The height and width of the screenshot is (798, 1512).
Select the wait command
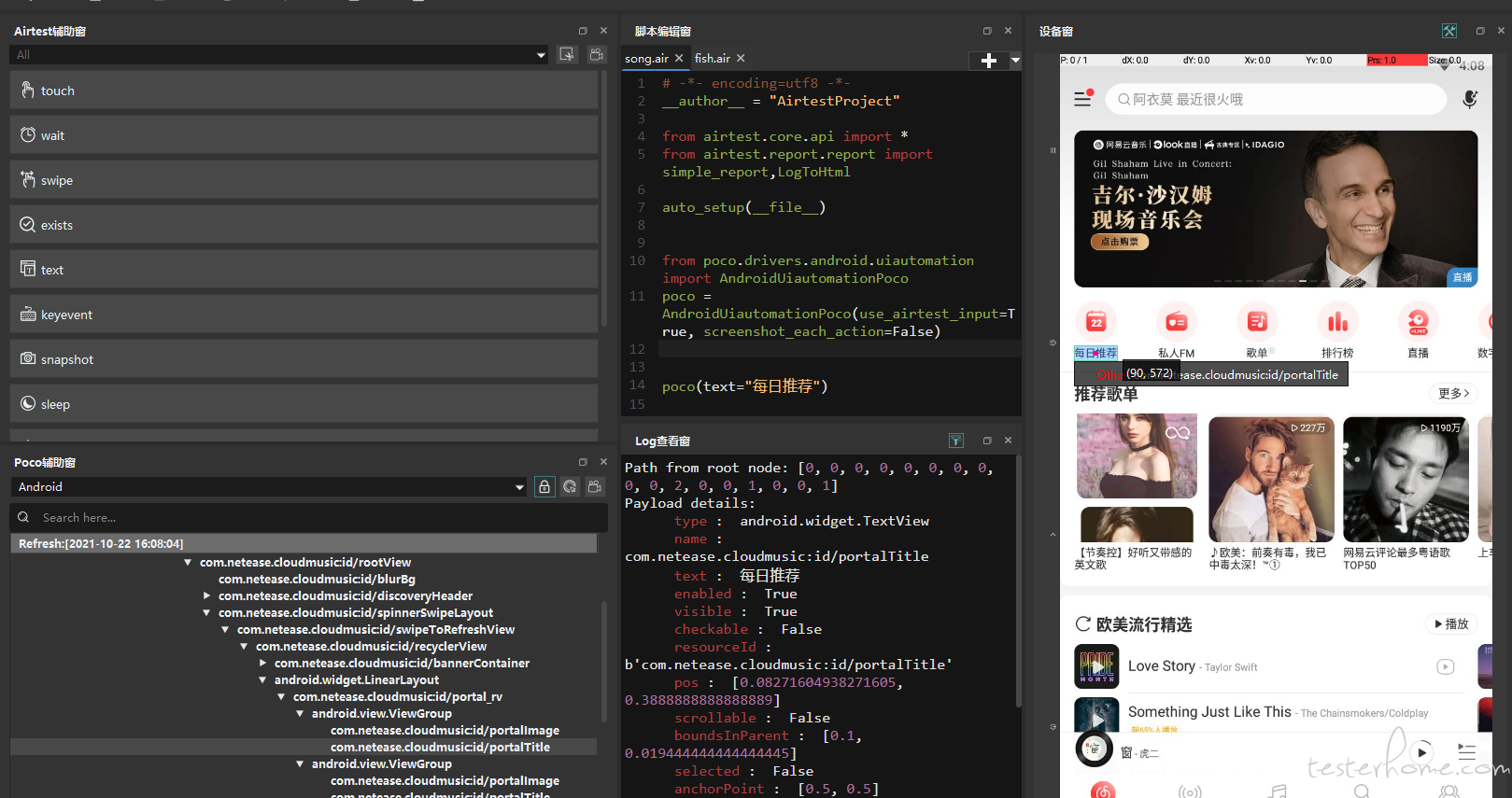pos(304,135)
